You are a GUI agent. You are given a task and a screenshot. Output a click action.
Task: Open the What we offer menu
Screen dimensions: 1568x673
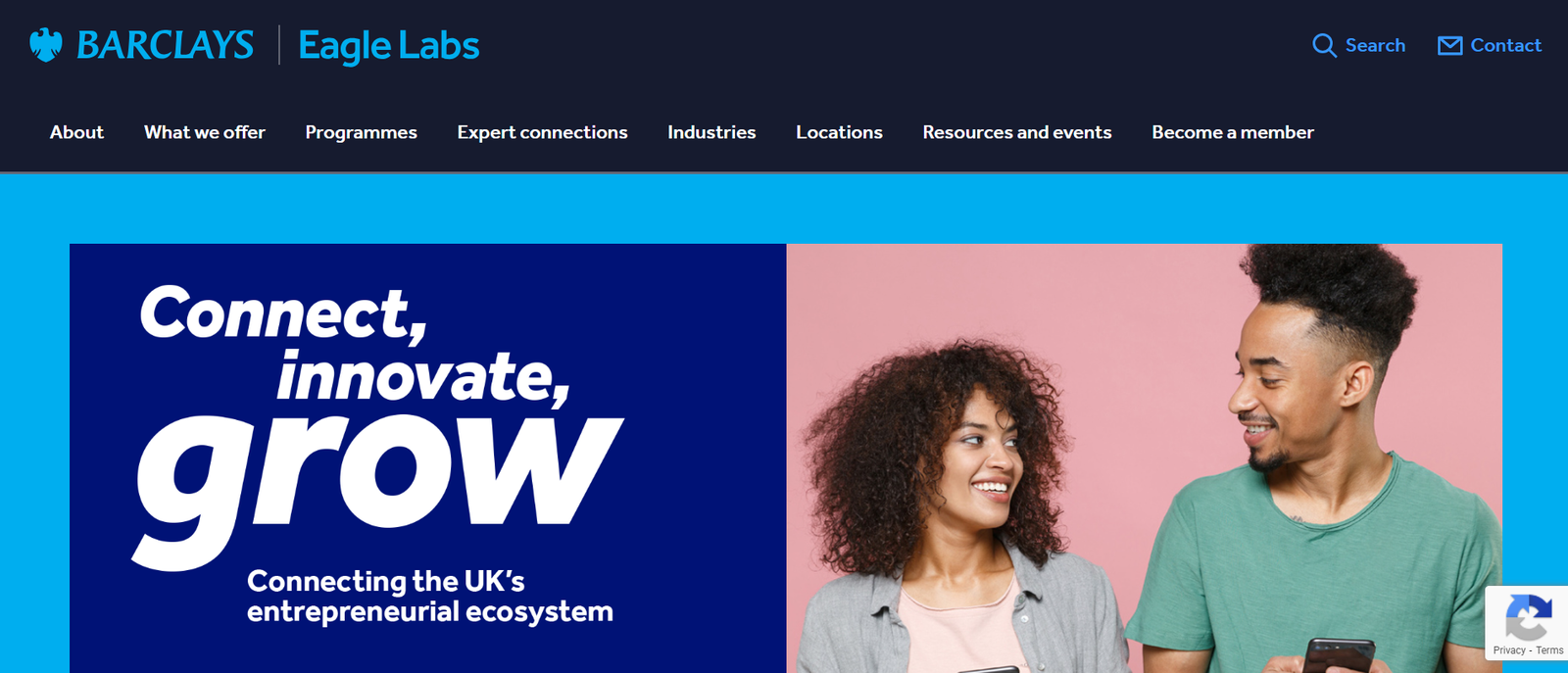tap(205, 132)
